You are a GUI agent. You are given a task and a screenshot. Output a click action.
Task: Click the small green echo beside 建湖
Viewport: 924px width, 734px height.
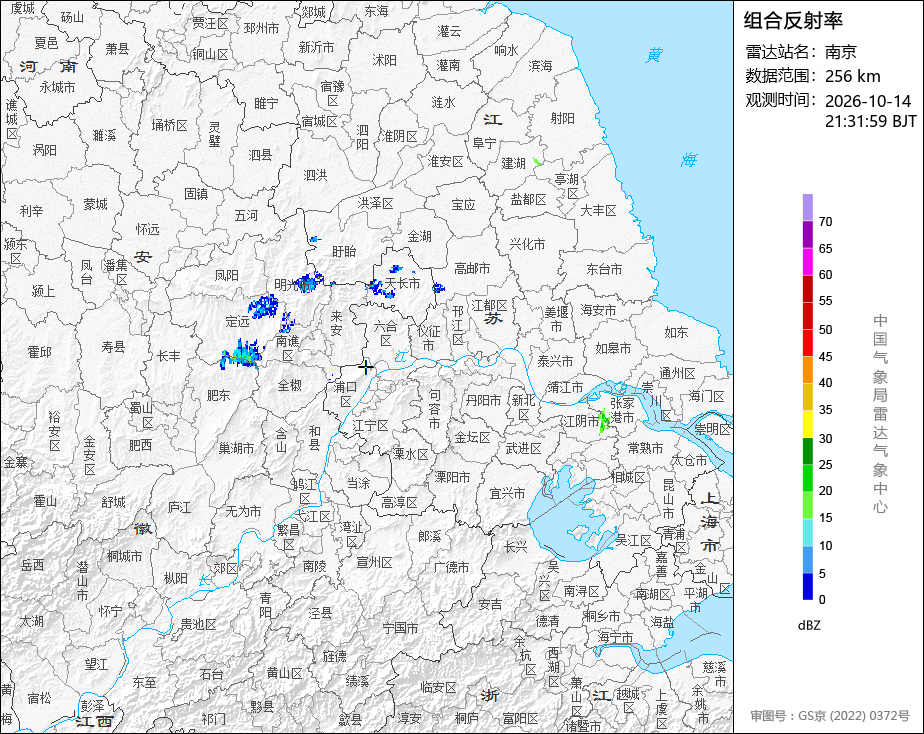point(537,161)
